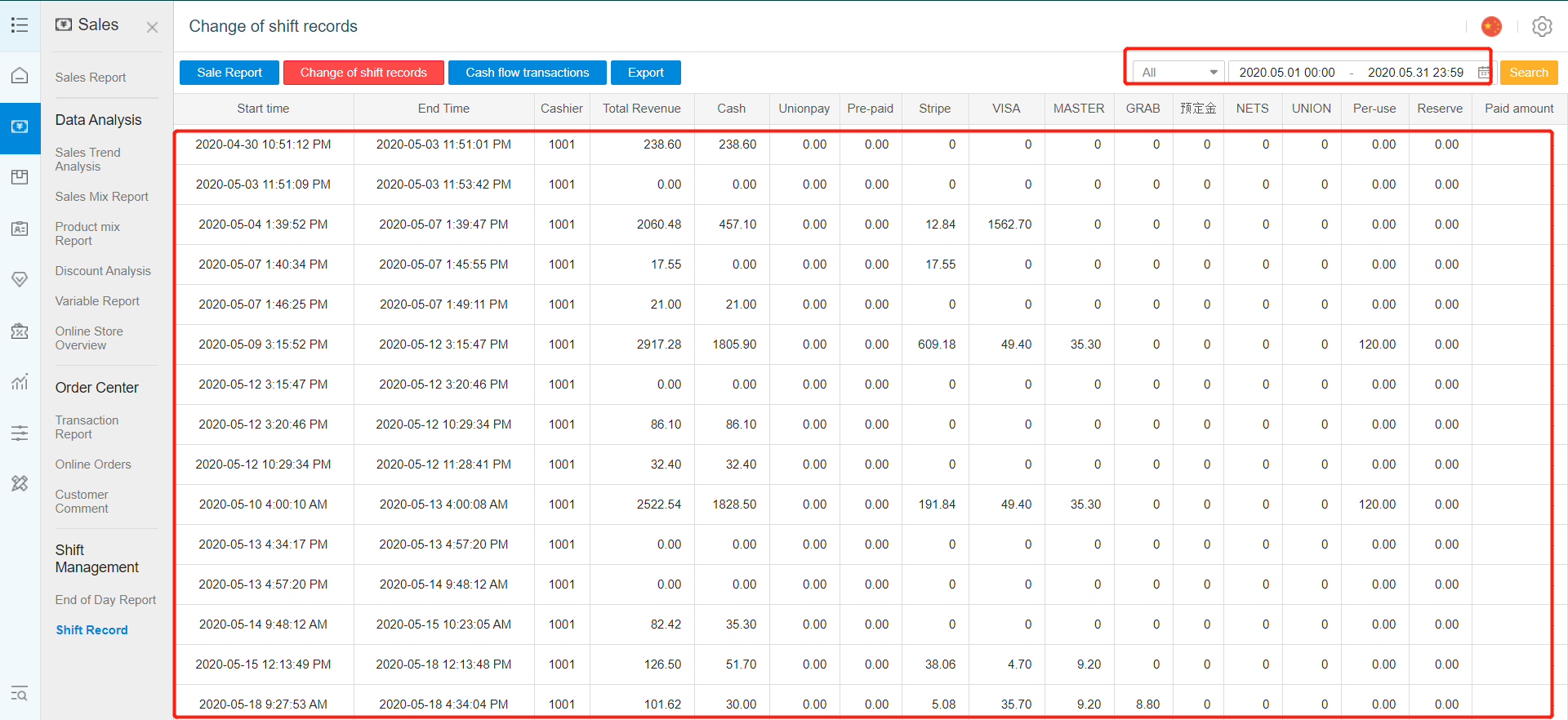Click the diamond icon in the sidebar

(20, 279)
